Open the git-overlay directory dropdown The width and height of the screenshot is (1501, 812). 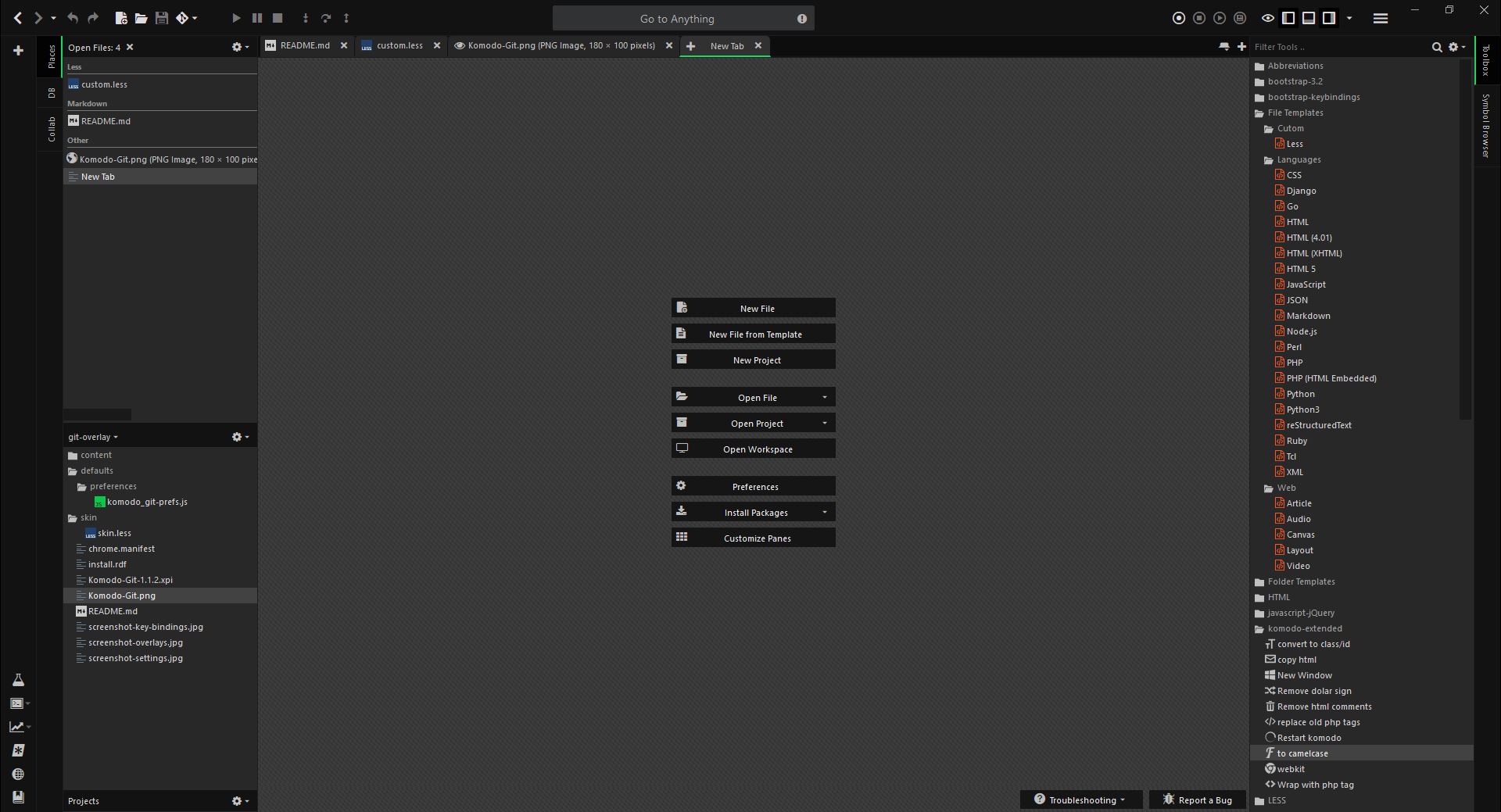[93, 437]
